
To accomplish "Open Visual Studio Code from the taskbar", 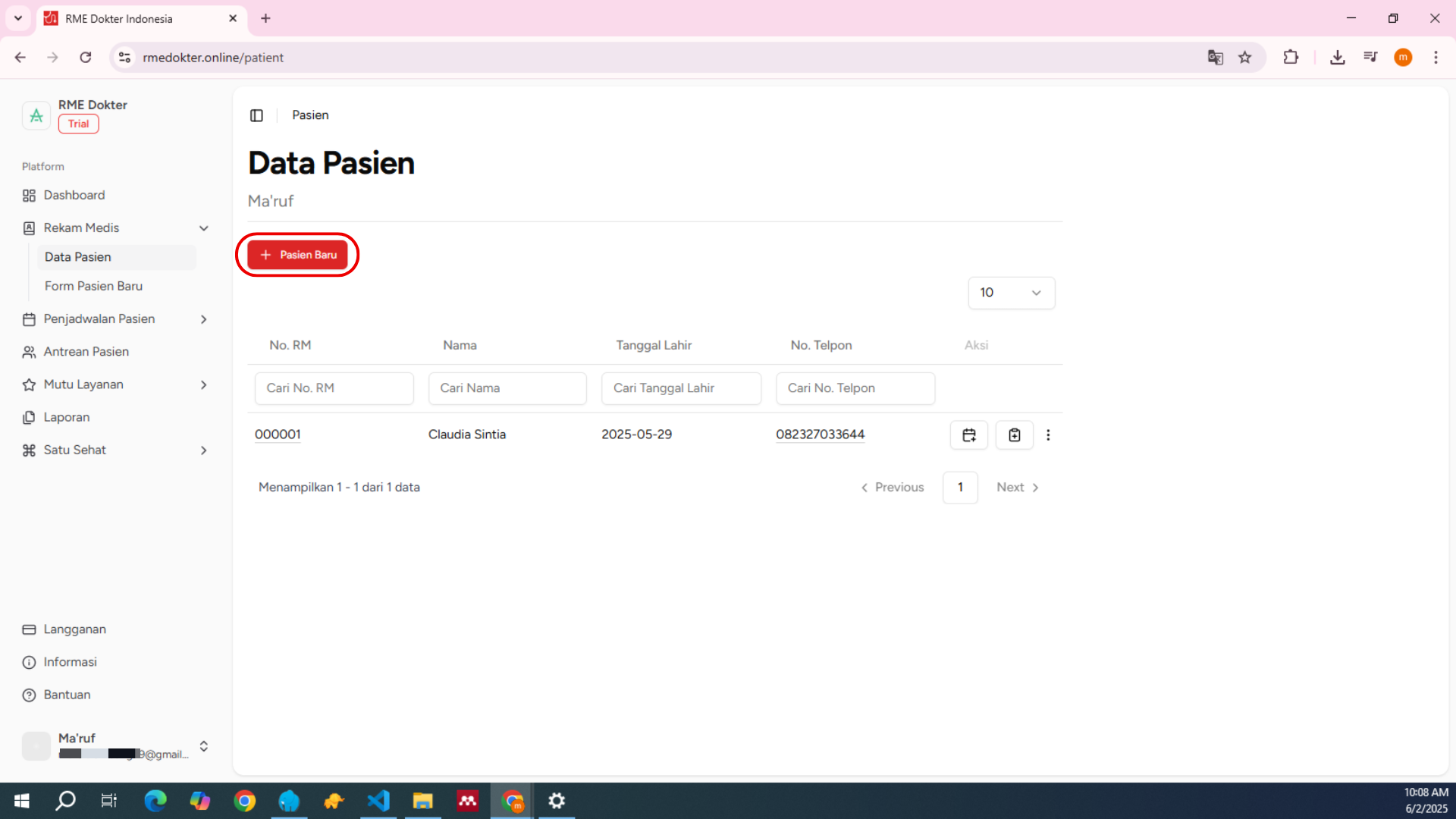I will 378,801.
